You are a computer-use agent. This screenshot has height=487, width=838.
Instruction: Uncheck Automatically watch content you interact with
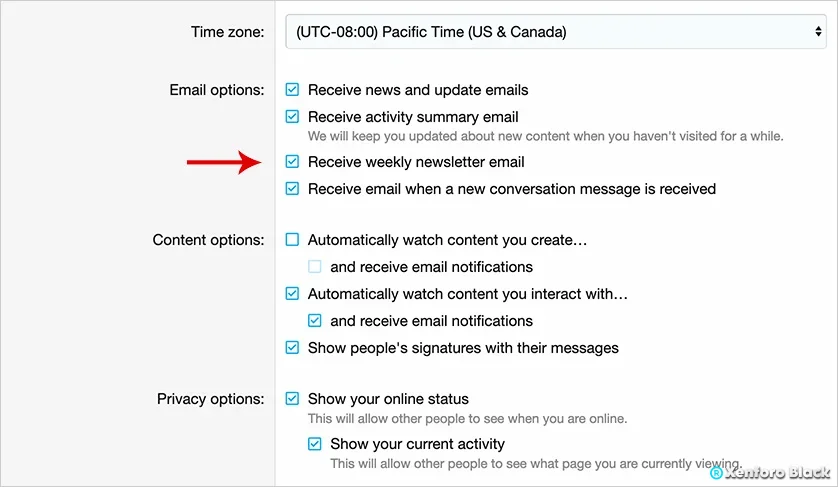[x=292, y=293]
